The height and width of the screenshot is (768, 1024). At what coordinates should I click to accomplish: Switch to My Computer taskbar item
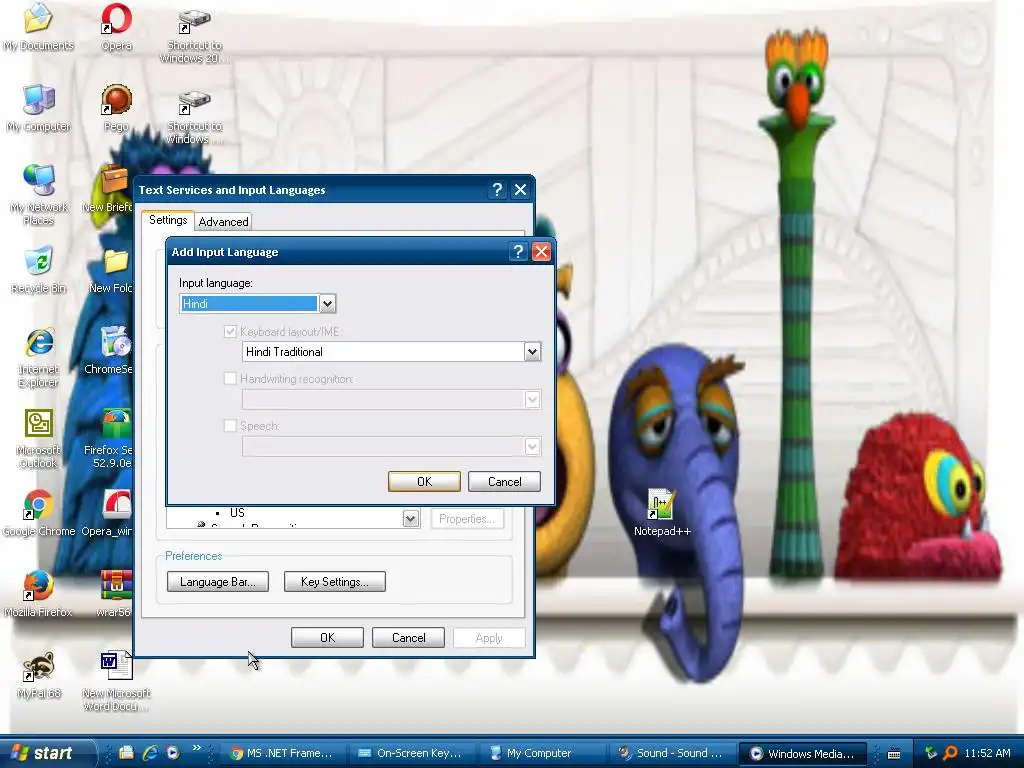[541, 754]
